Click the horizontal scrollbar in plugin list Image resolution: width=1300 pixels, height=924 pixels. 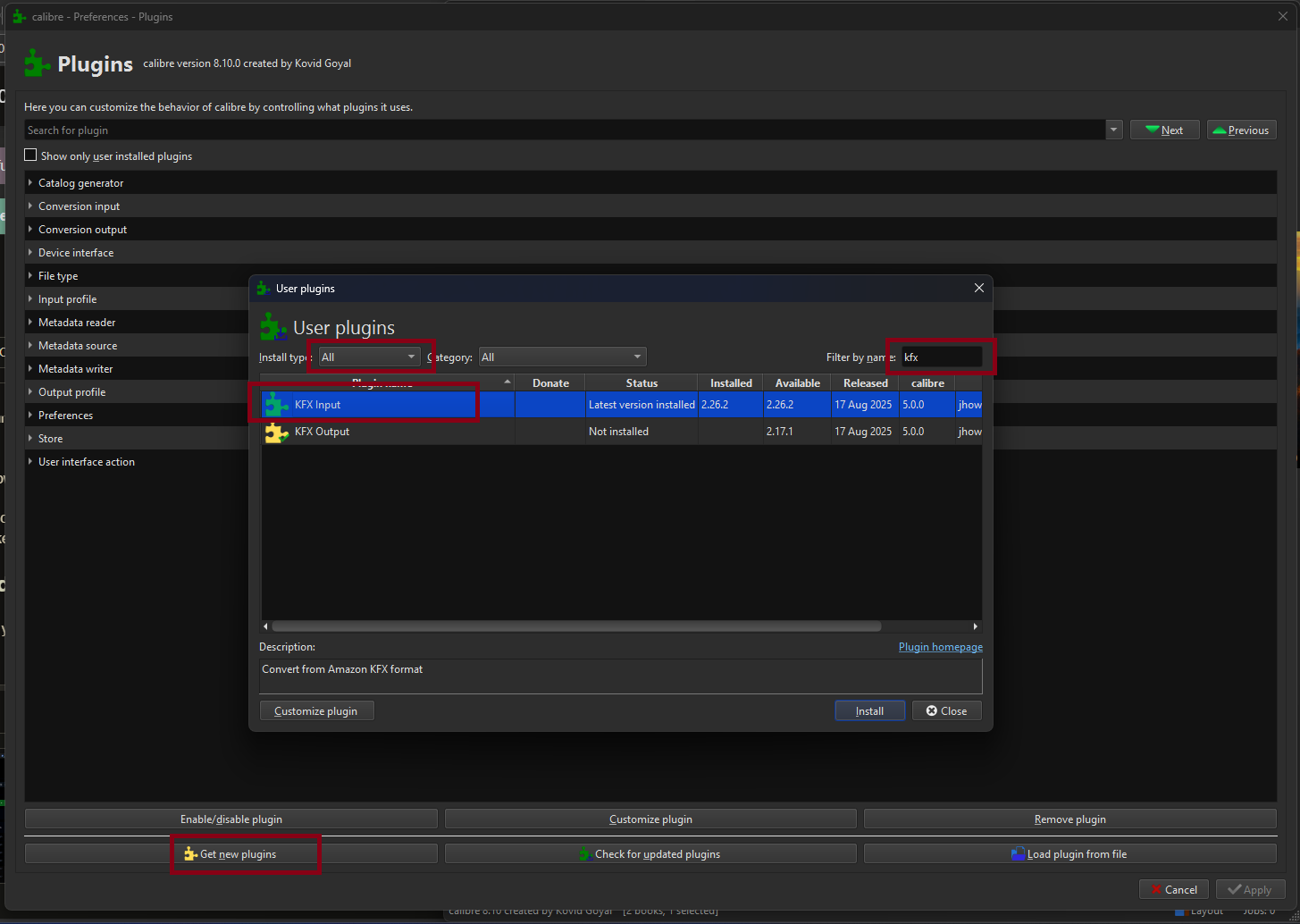coord(576,626)
